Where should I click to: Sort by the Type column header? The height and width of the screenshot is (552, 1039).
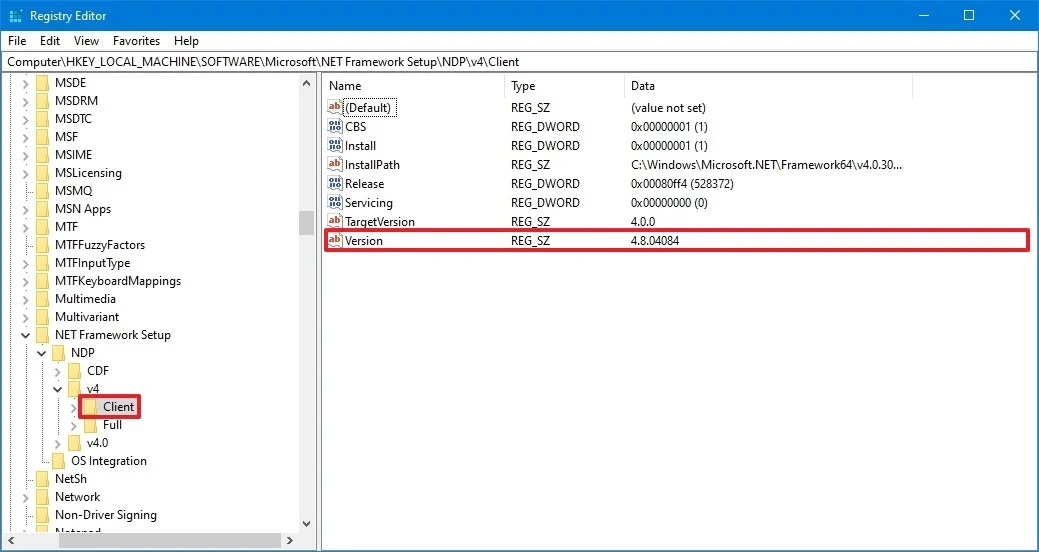pyautogui.click(x=565, y=86)
